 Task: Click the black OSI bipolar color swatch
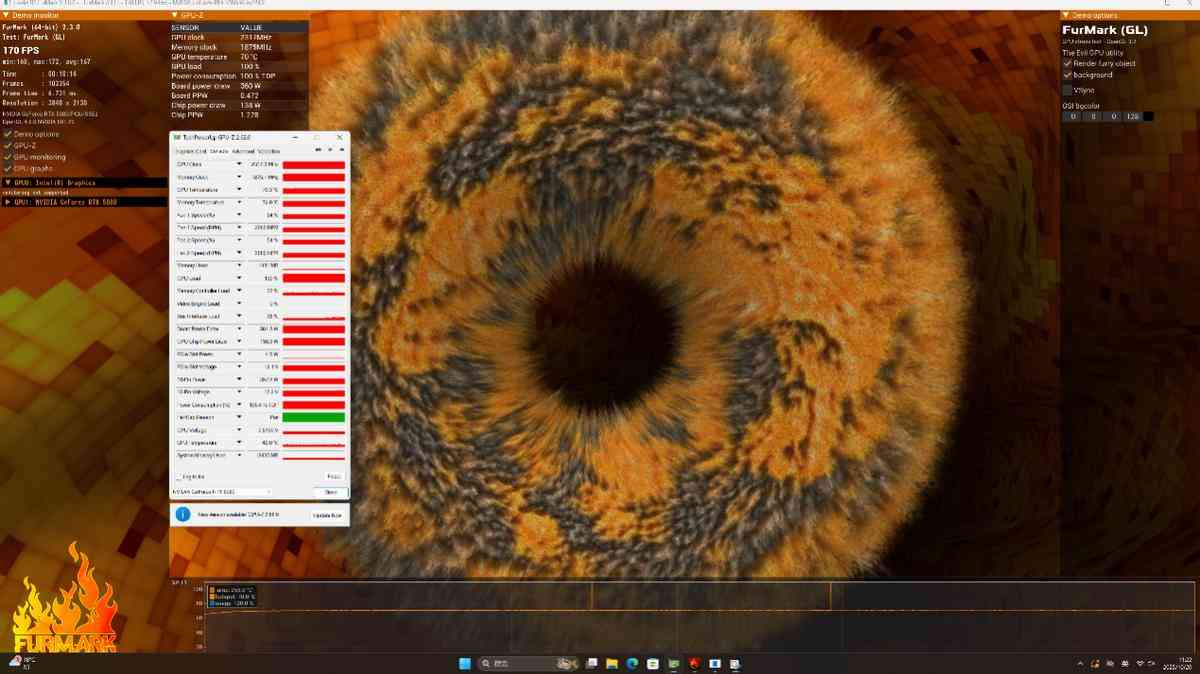1148,116
